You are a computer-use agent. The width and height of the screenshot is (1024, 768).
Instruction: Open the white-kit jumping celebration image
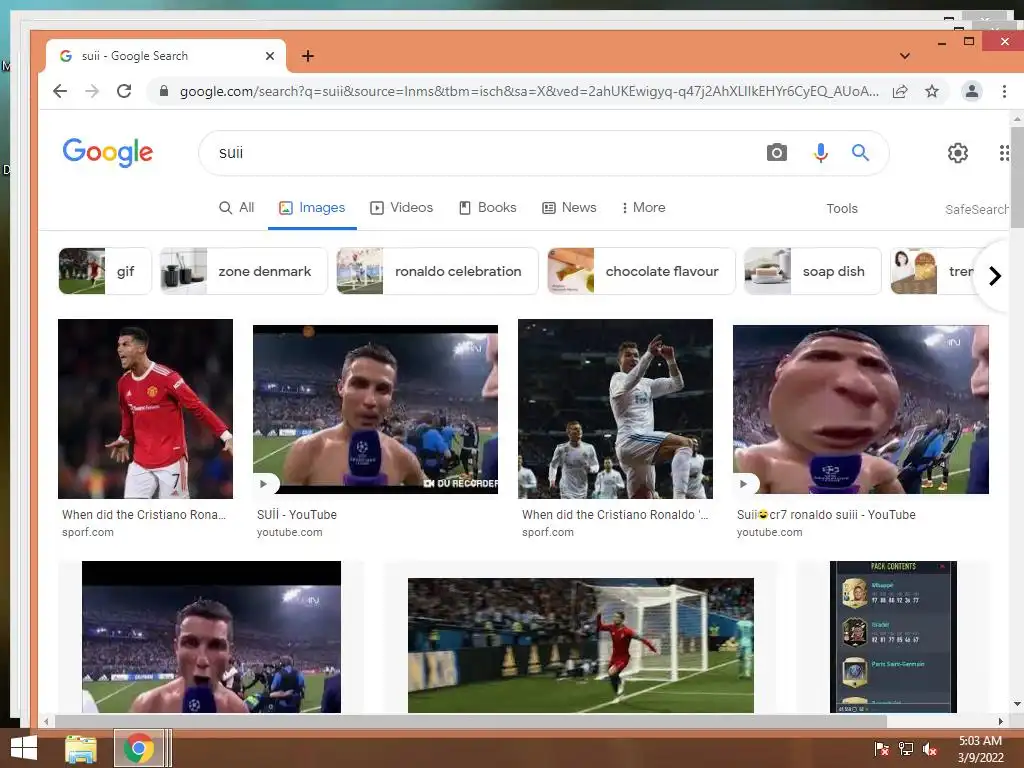615,409
